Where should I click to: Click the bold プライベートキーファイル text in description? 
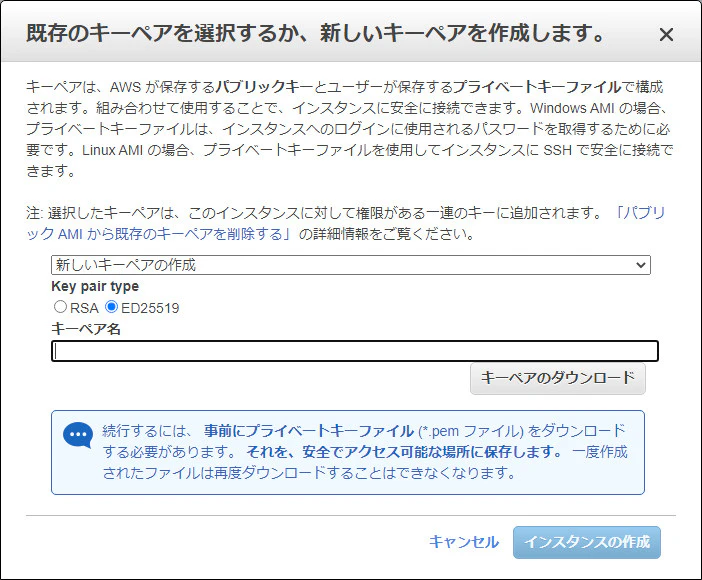click(x=537, y=86)
